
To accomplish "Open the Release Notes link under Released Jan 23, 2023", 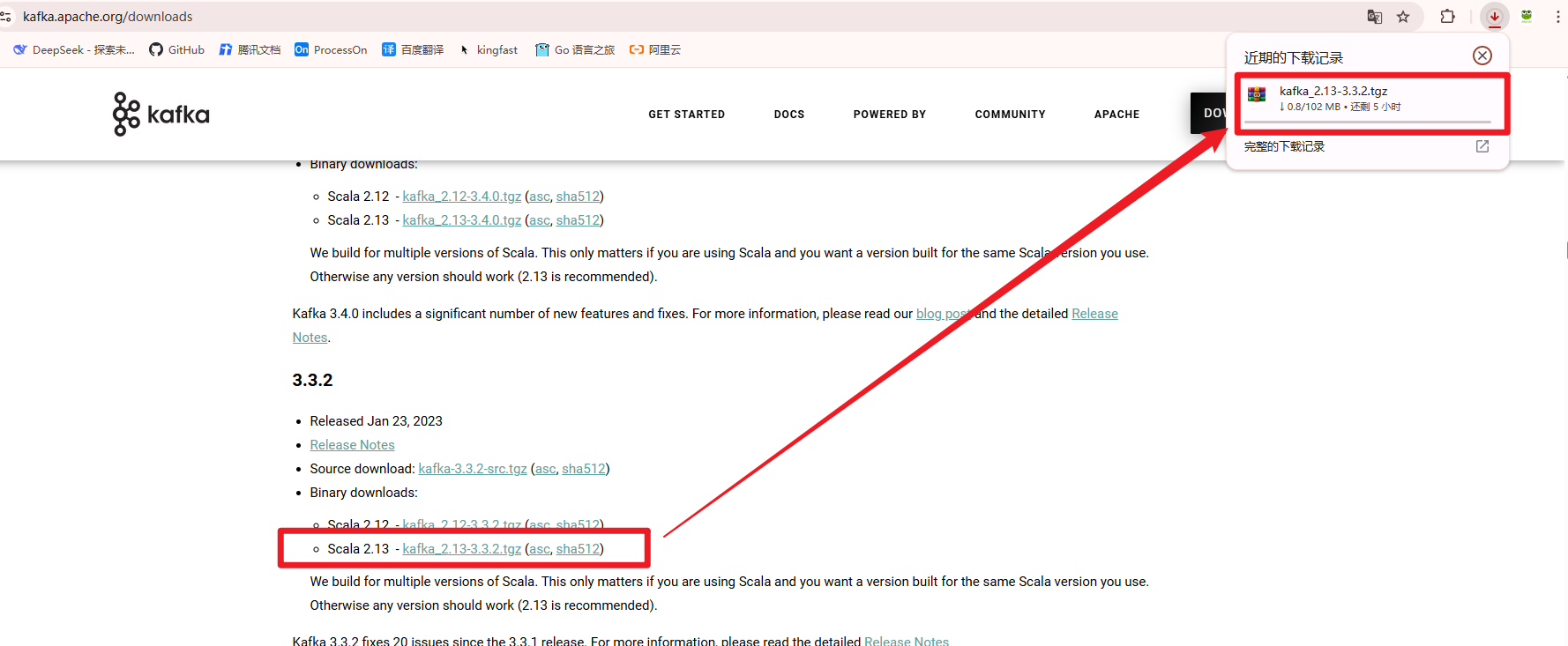I will (352, 445).
